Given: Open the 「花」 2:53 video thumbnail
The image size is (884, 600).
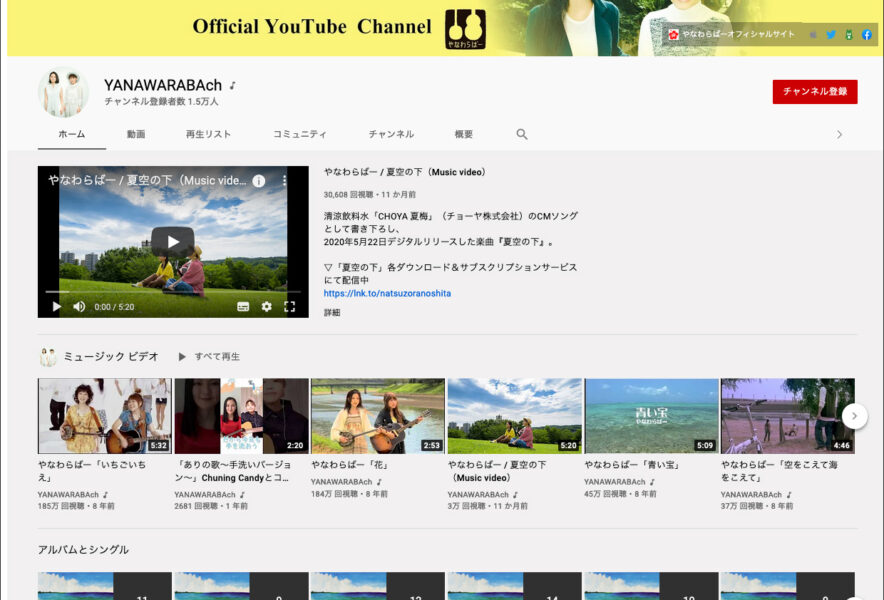Looking at the screenshot, I should tap(378, 416).
